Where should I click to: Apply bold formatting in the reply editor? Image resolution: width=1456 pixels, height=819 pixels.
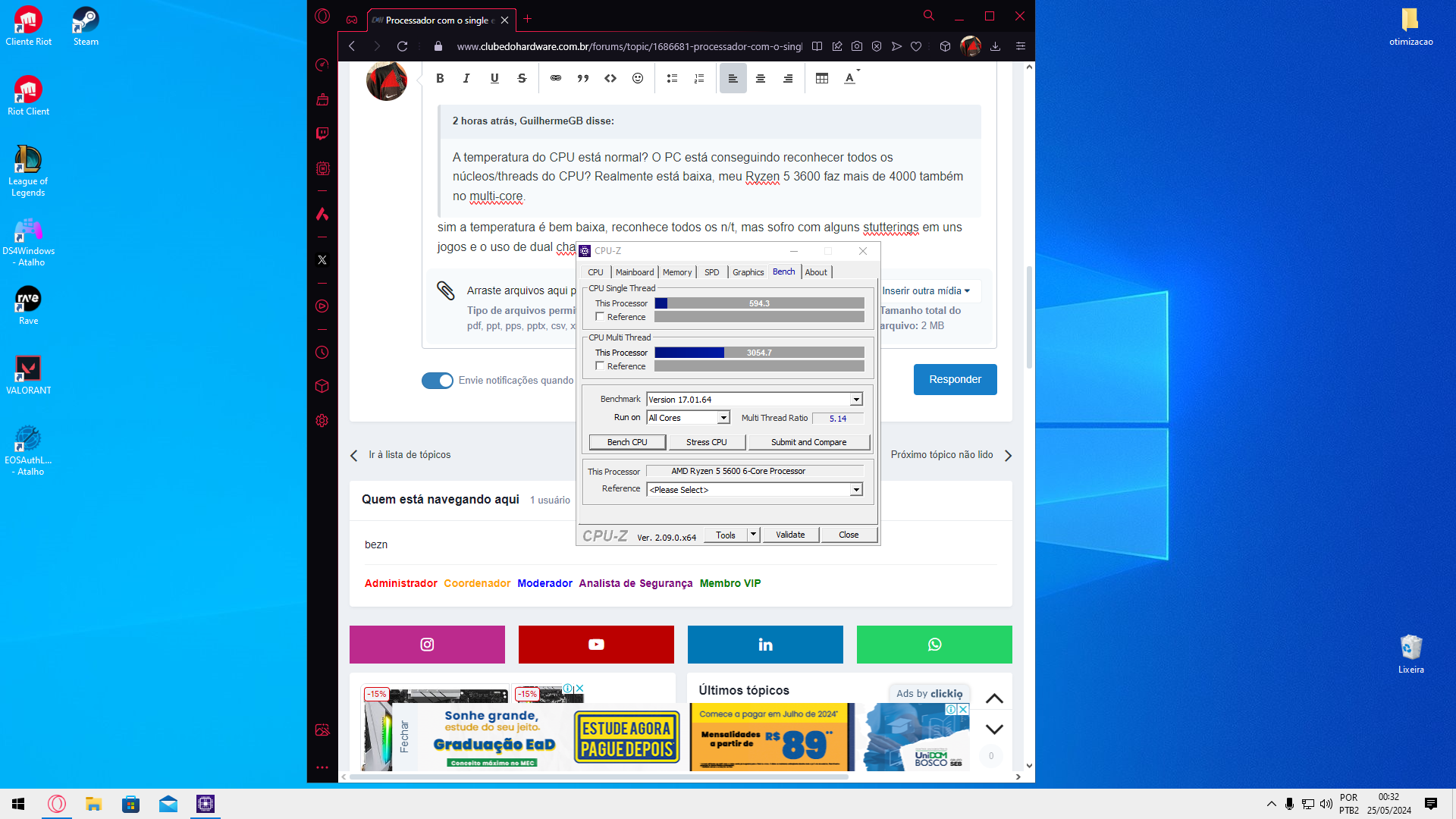(440, 78)
